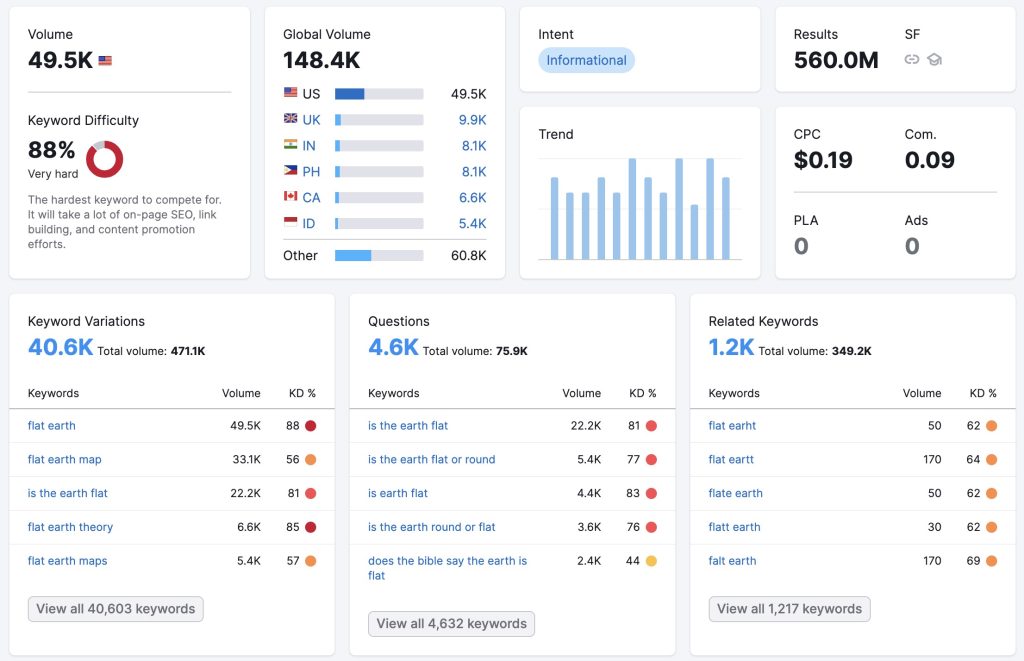Open the 1.2K related keywords count
Image resolution: width=1024 pixels, height=661 pixels.
tap(731, 347)
